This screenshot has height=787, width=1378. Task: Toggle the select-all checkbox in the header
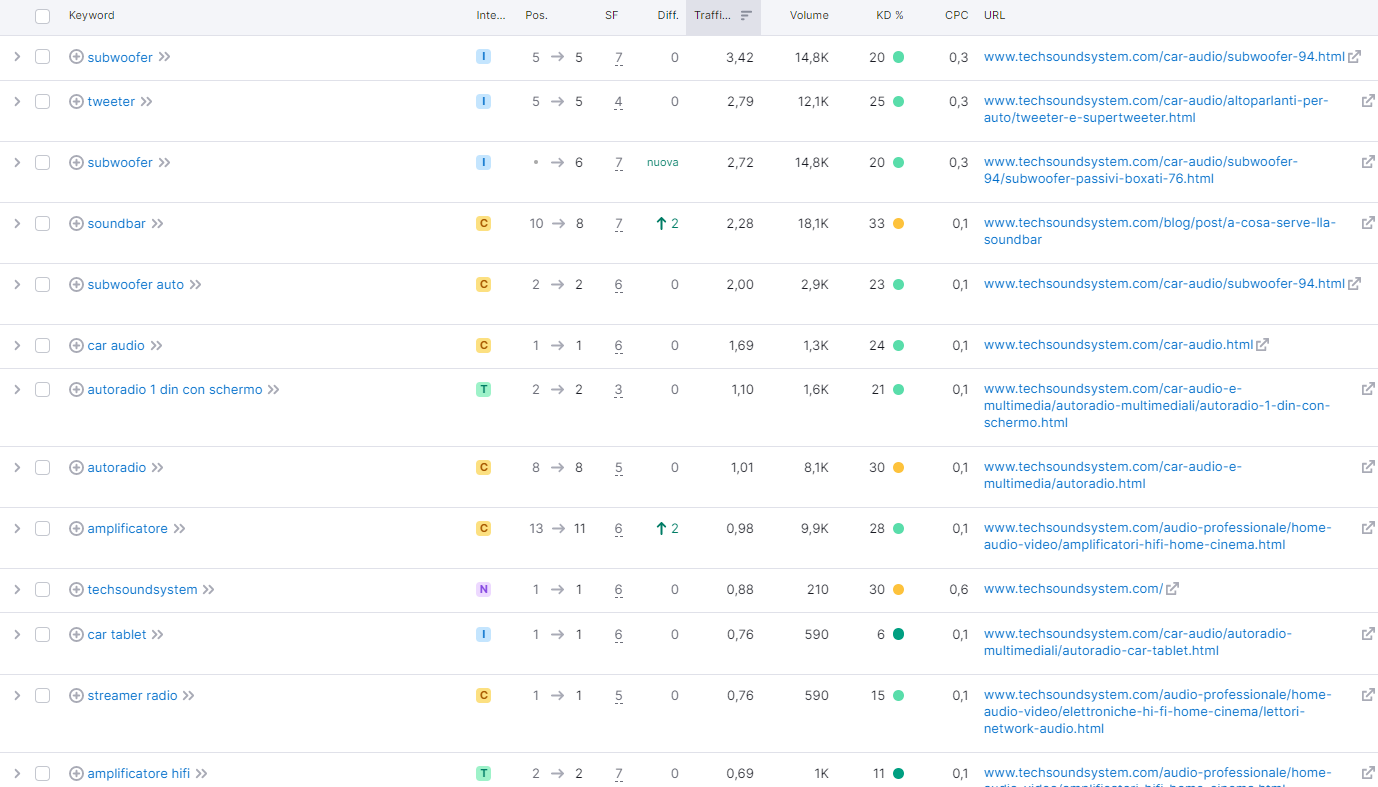coord(42,16)
